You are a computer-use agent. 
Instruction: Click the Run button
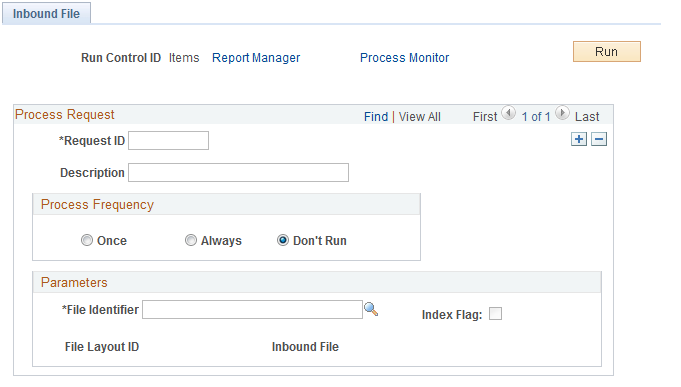pos(607,52)
